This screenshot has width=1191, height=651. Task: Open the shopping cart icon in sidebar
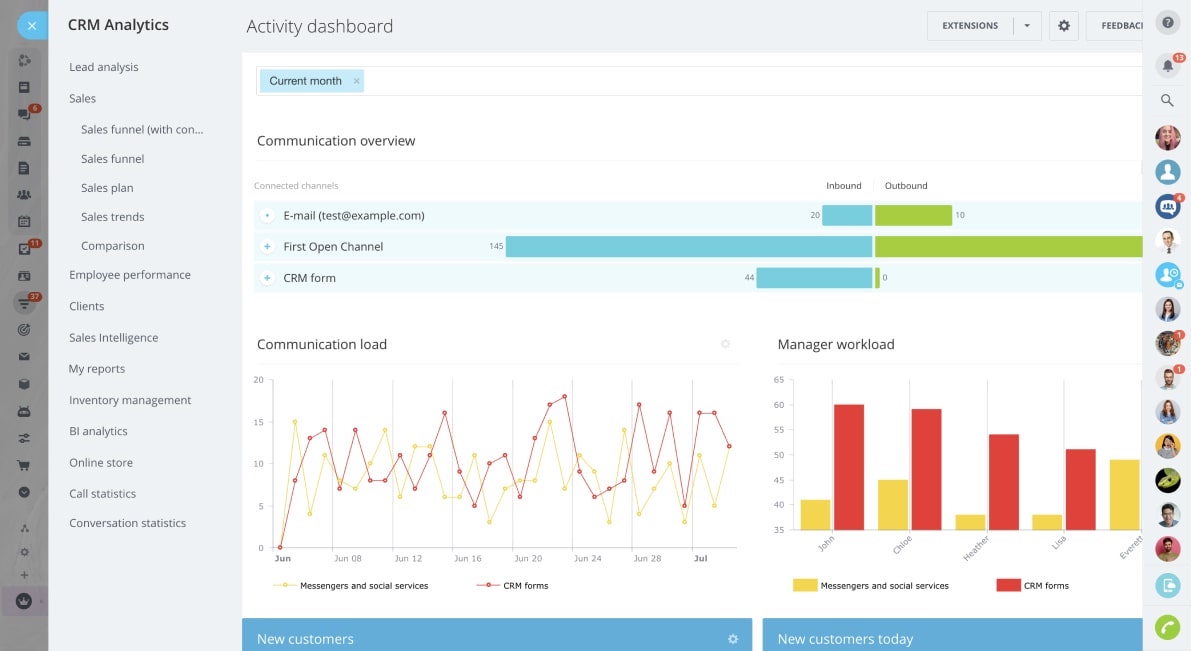24,465
